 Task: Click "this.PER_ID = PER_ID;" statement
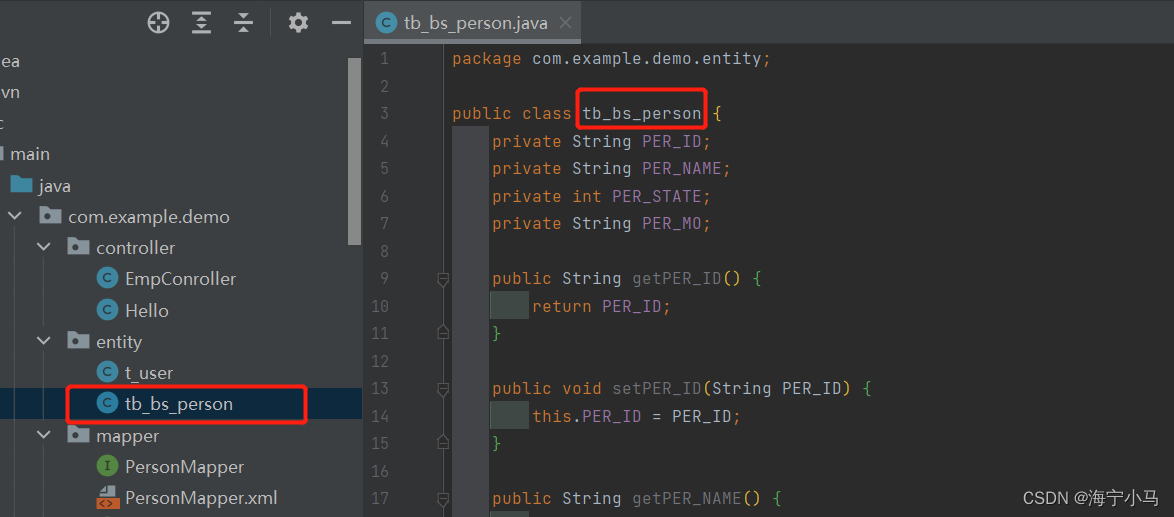[636, 417]
